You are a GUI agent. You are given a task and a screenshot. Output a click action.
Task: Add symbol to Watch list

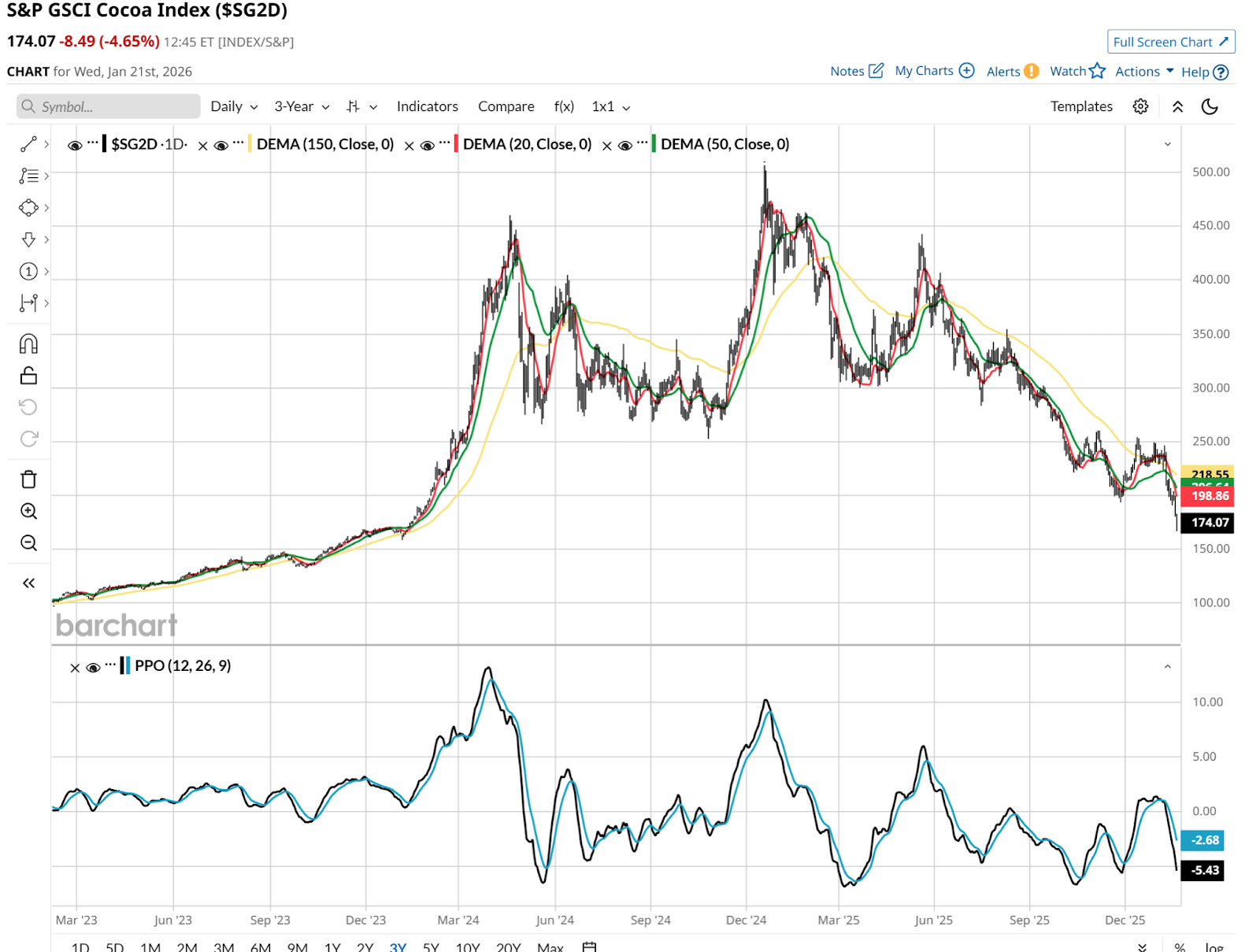[1077, 71]
